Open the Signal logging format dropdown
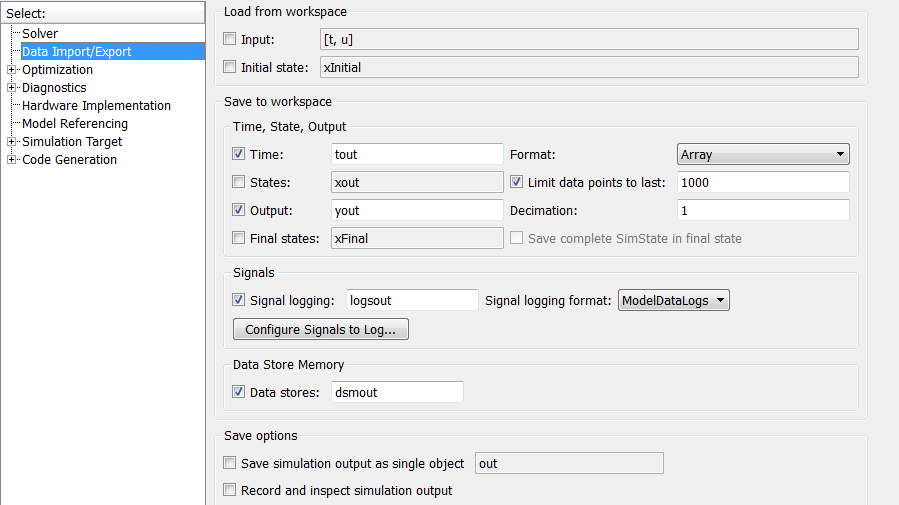899x505 pixels. (674, 300)
